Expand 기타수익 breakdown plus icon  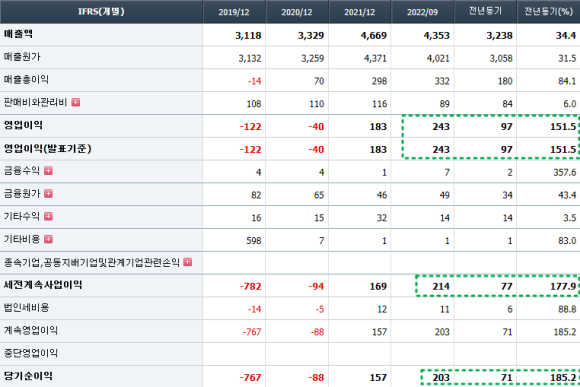(x=48, y=216)
